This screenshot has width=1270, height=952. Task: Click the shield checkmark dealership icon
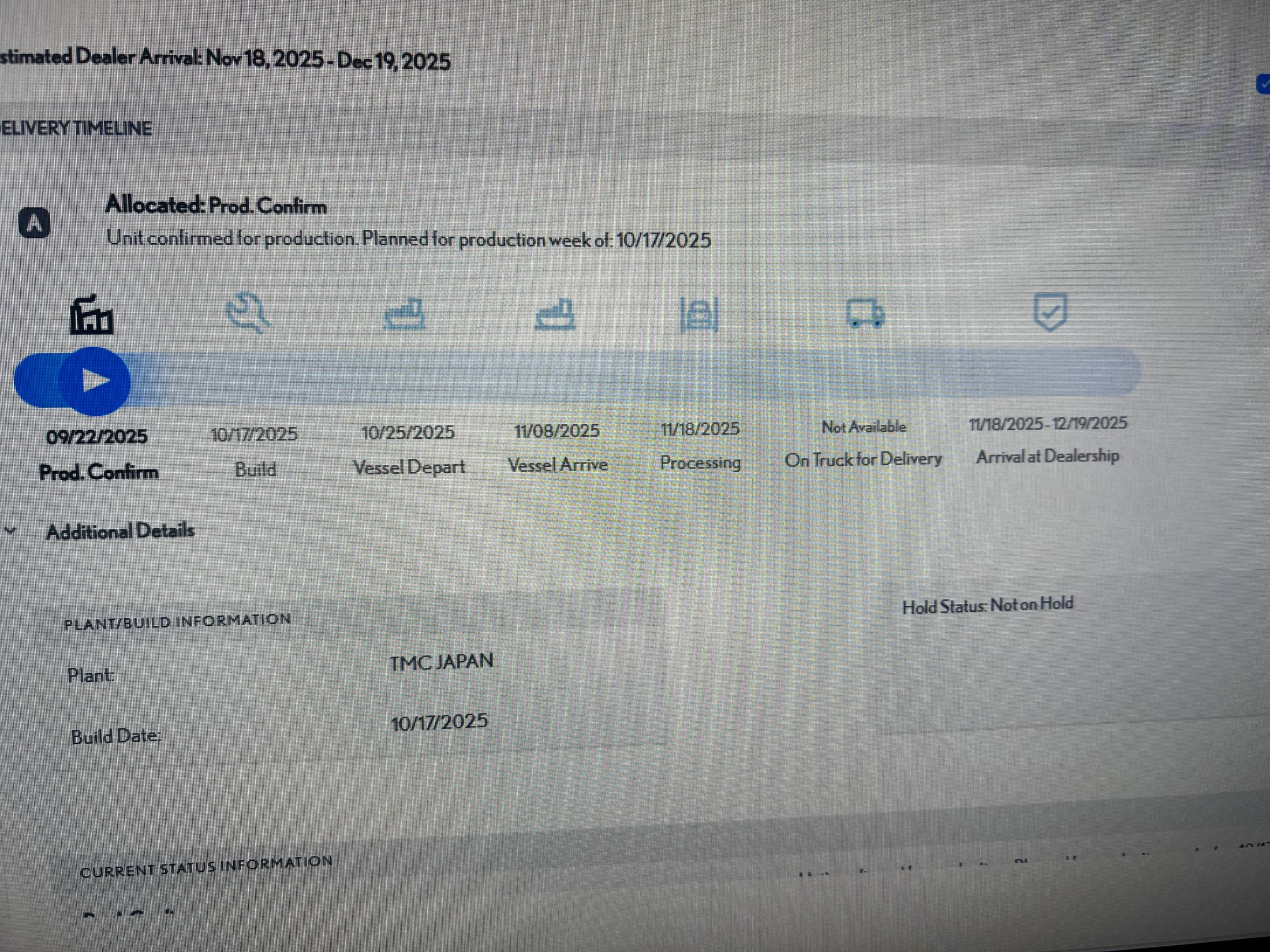[1049, 312]
